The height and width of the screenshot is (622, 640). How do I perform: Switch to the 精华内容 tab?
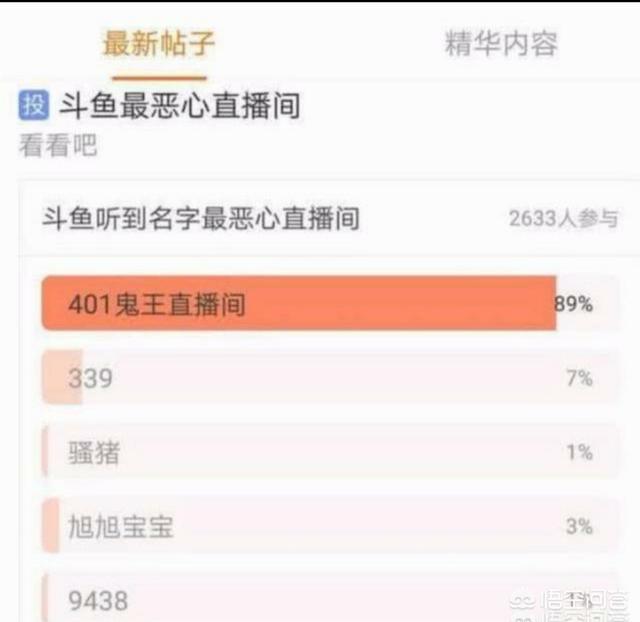pos(501,43)
